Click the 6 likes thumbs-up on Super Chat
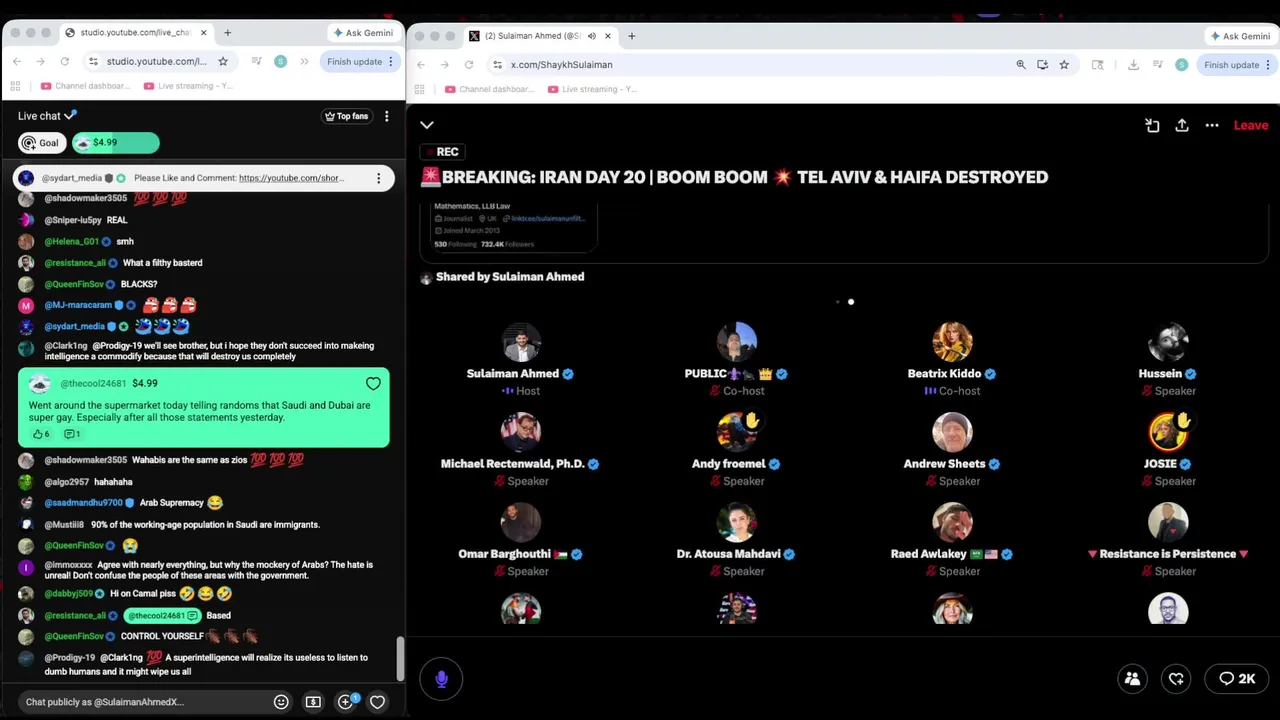The height and width of the screenshot is (720, 1280). [40, 434]
